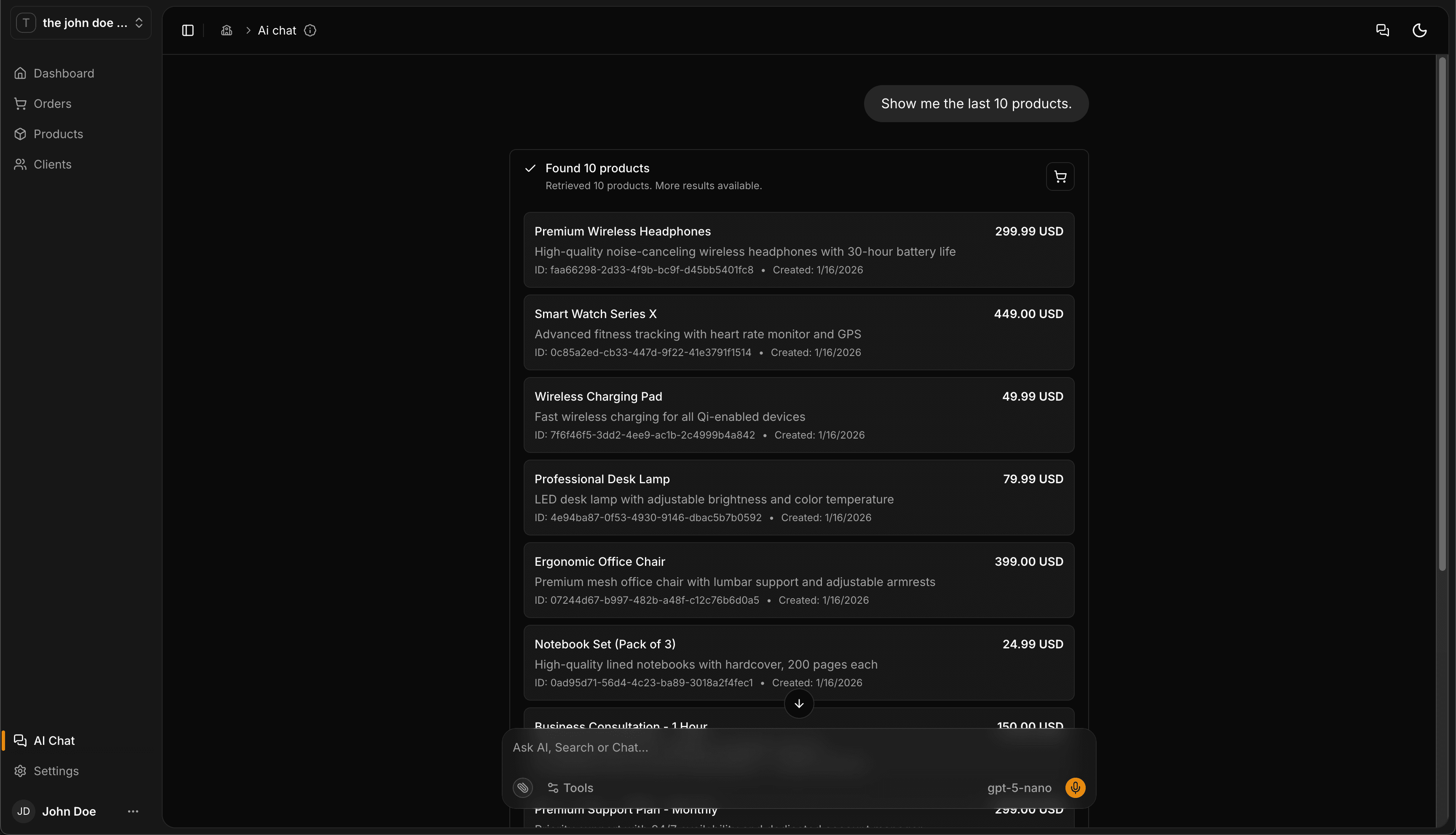Toggle the sidebar collapse icon
Viewport: 1456px width, 835px height.
click(187, 30)
